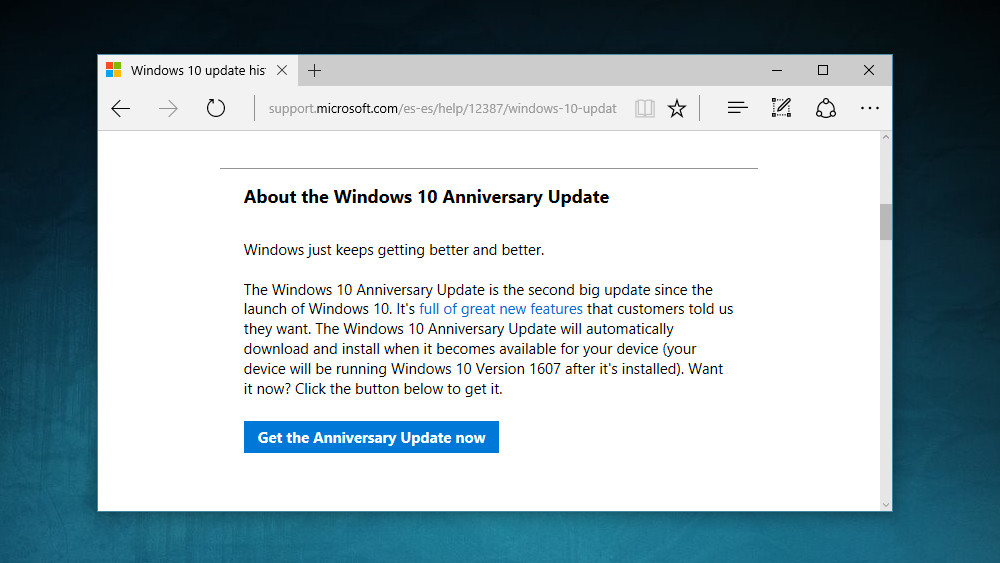
Task: Maximize the Edge browser window
Action: (x=823, y=70)
